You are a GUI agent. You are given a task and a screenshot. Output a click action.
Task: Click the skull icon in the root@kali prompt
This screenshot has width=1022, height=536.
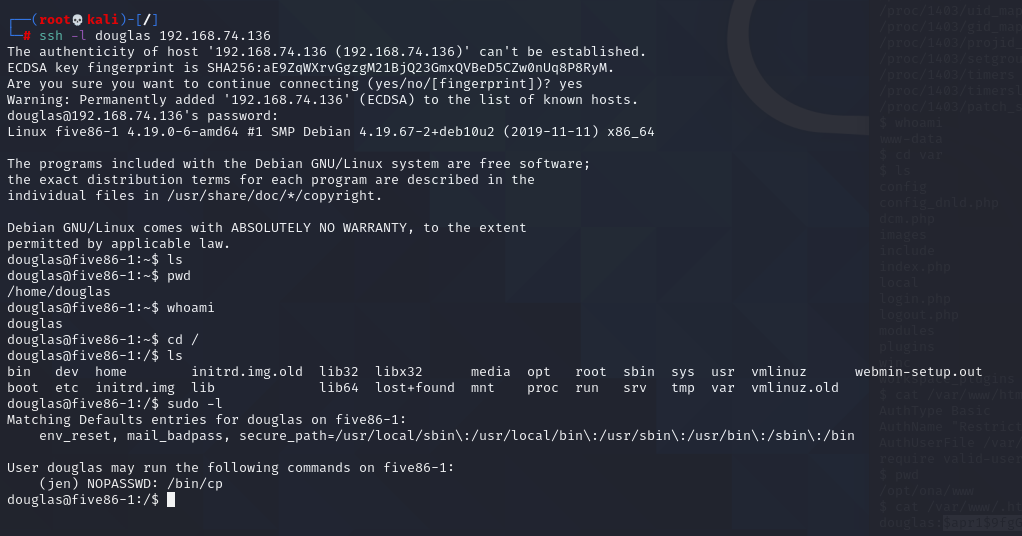pyautogui.click(x=78, y=20)
